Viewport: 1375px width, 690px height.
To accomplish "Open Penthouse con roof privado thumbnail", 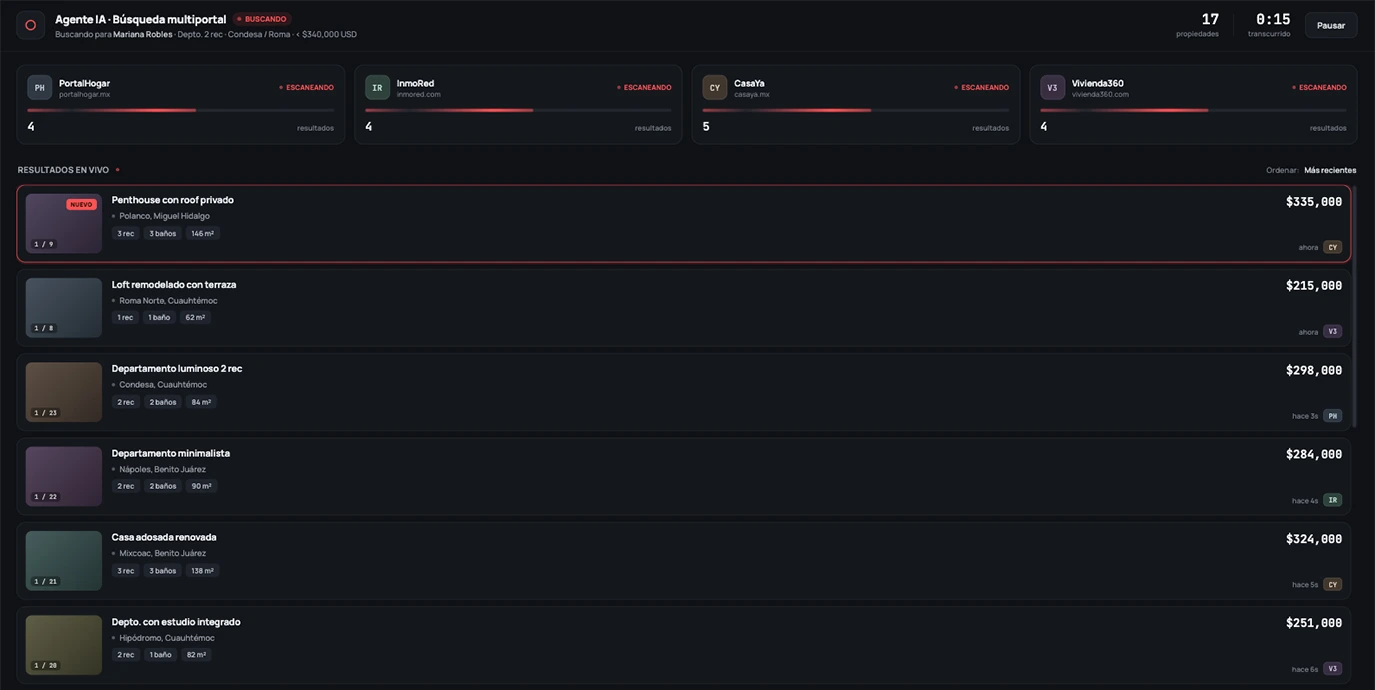I will [64, 223].
